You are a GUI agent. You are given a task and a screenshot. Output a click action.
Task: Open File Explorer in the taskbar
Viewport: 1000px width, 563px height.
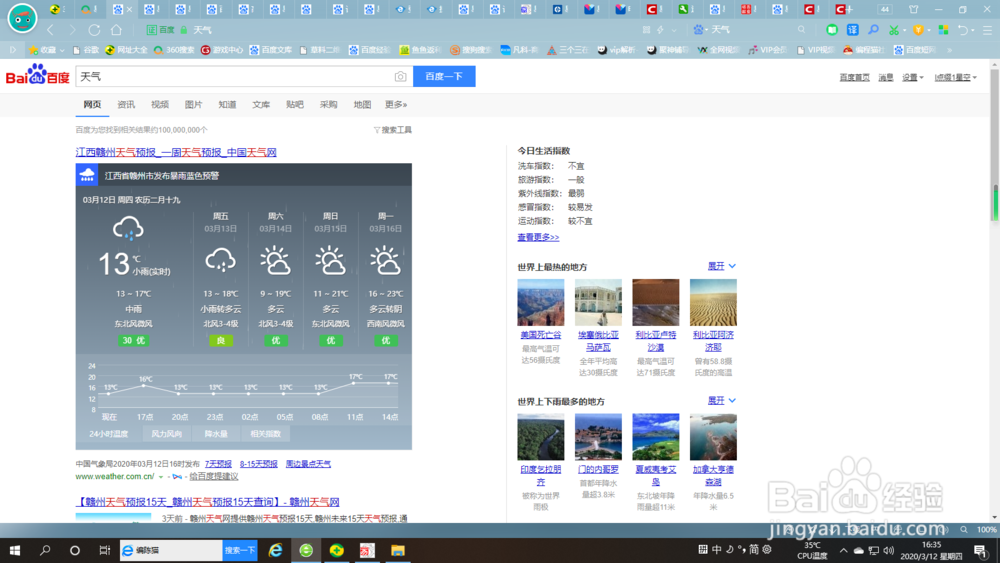tap(398, 550)
